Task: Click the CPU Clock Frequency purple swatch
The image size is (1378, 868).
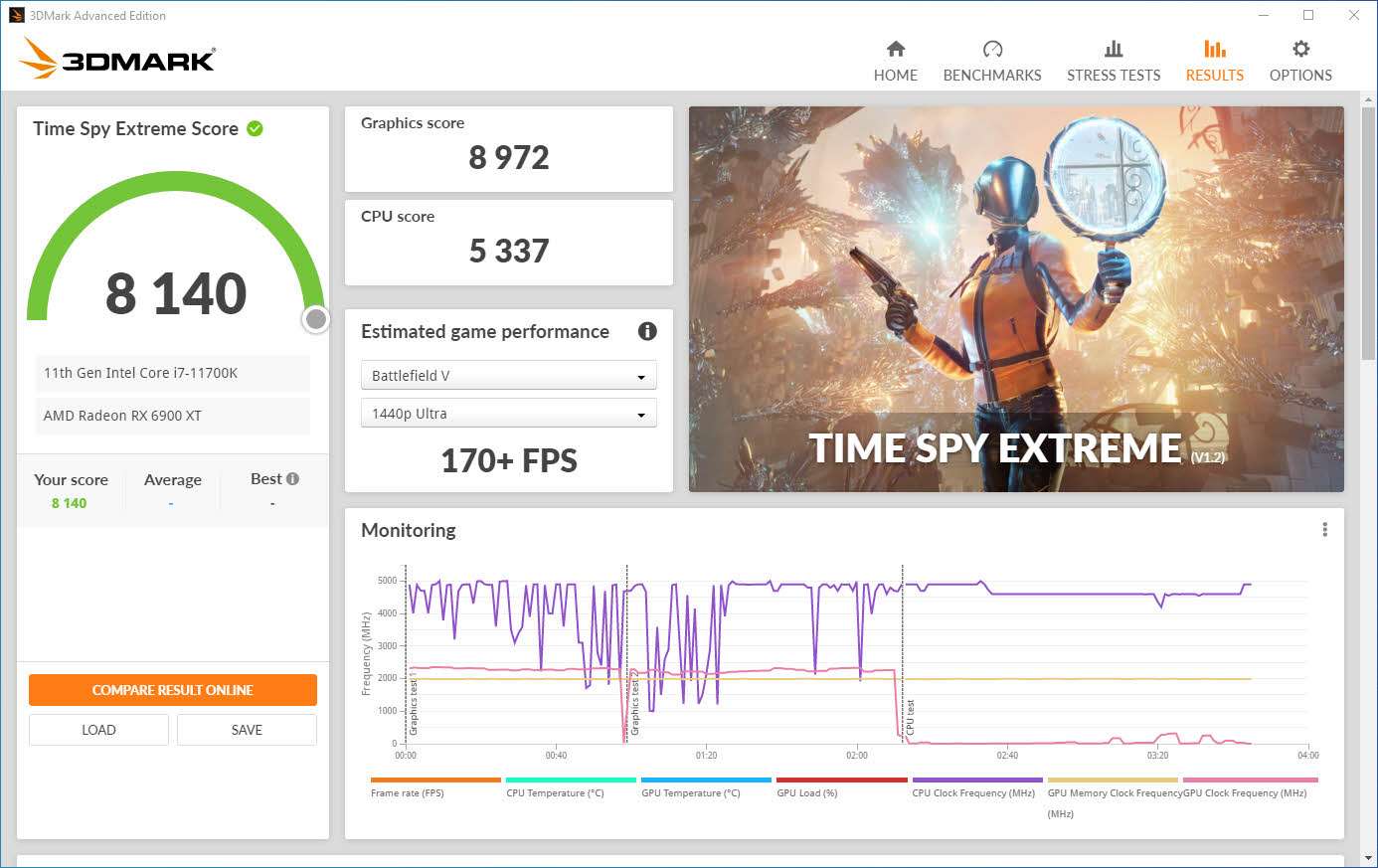Action: (977, 781)
